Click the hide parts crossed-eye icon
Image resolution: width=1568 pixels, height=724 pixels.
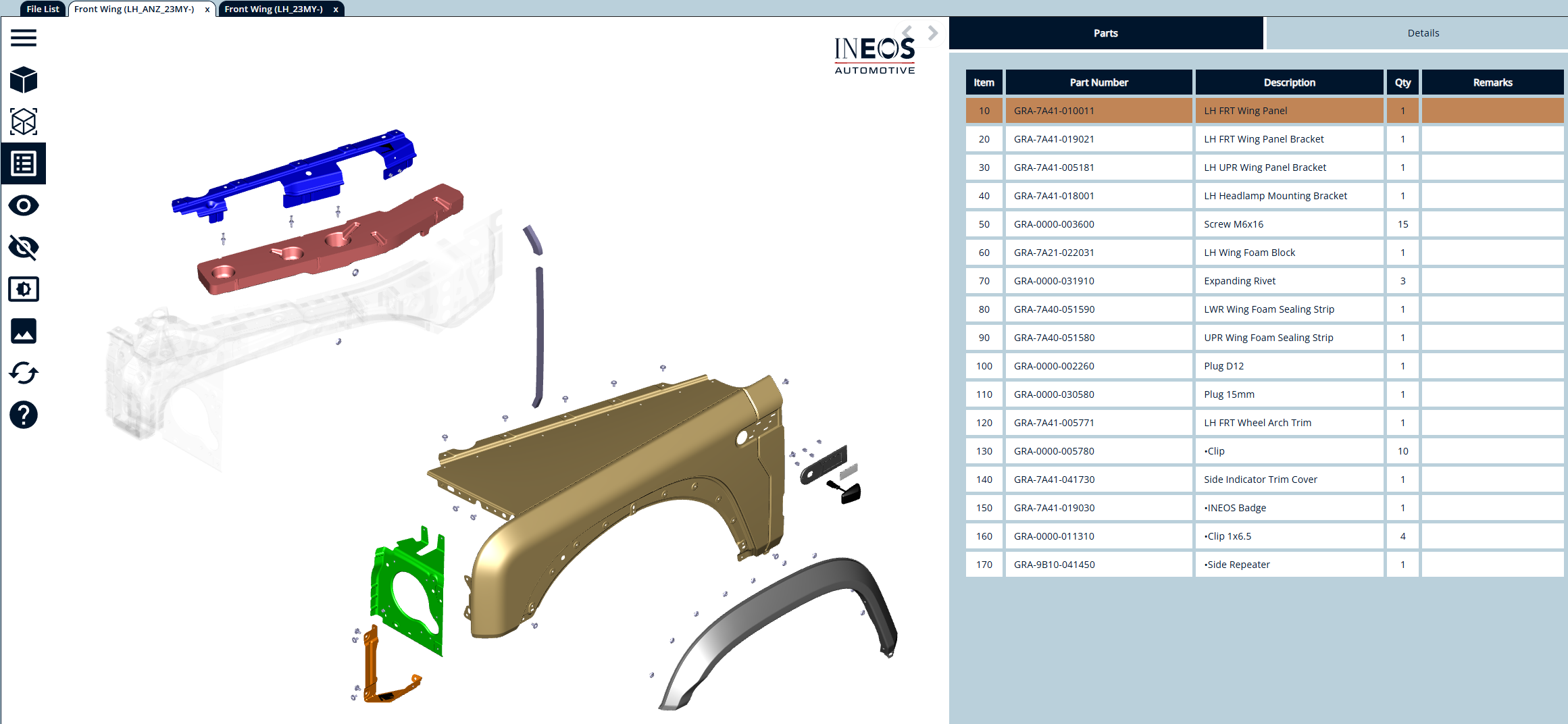point(24,247)
